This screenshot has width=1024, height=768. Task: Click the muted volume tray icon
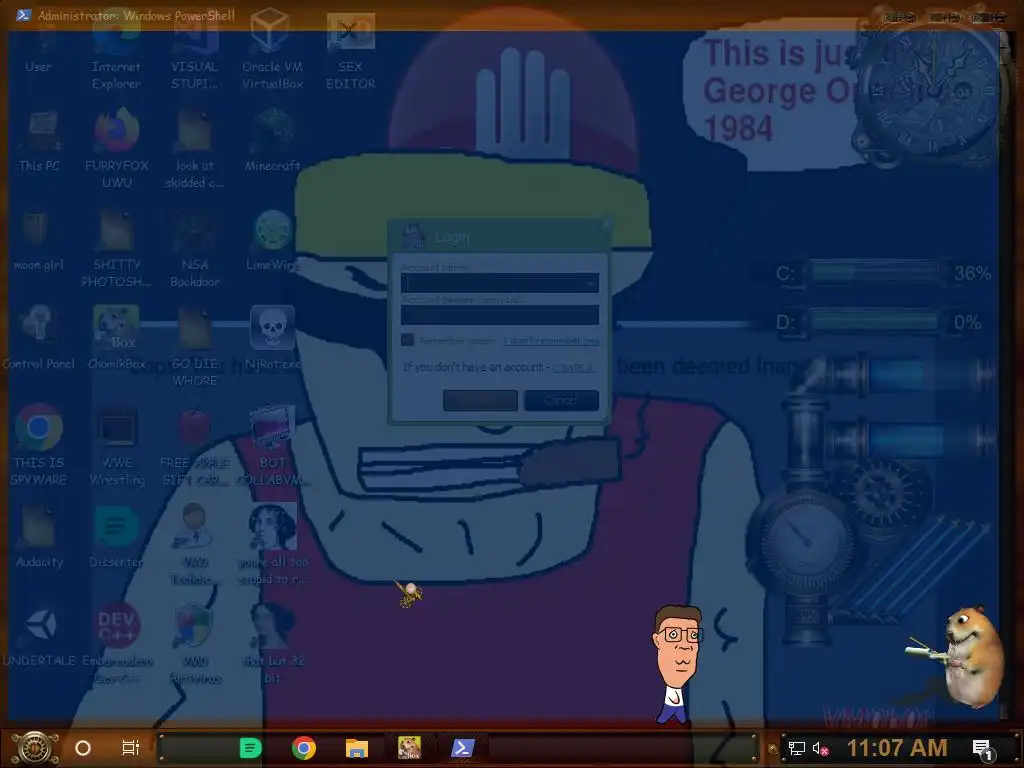[x=821, y=748]
